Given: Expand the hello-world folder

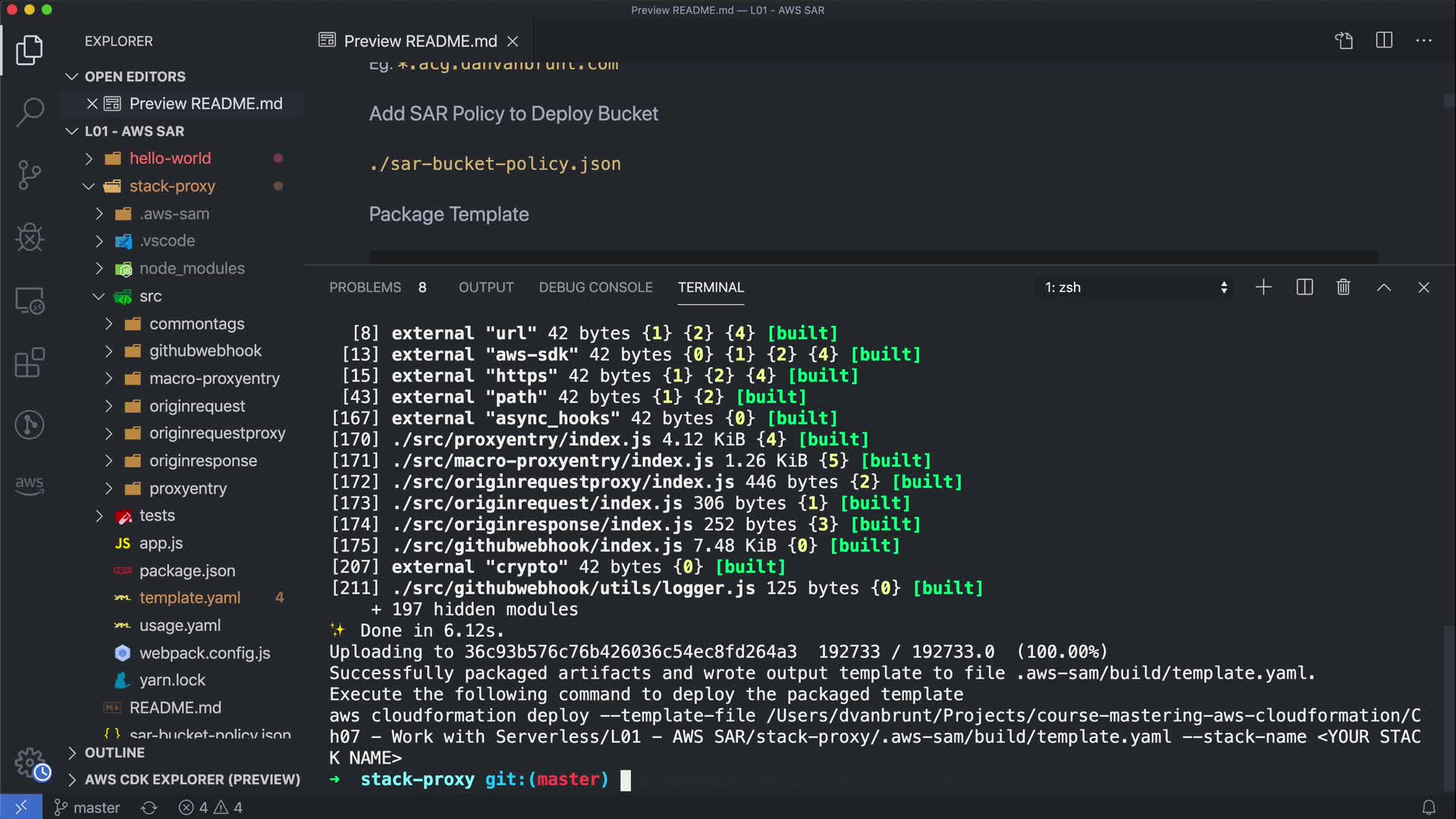Looking at the screenshot, I should [170, 158].
